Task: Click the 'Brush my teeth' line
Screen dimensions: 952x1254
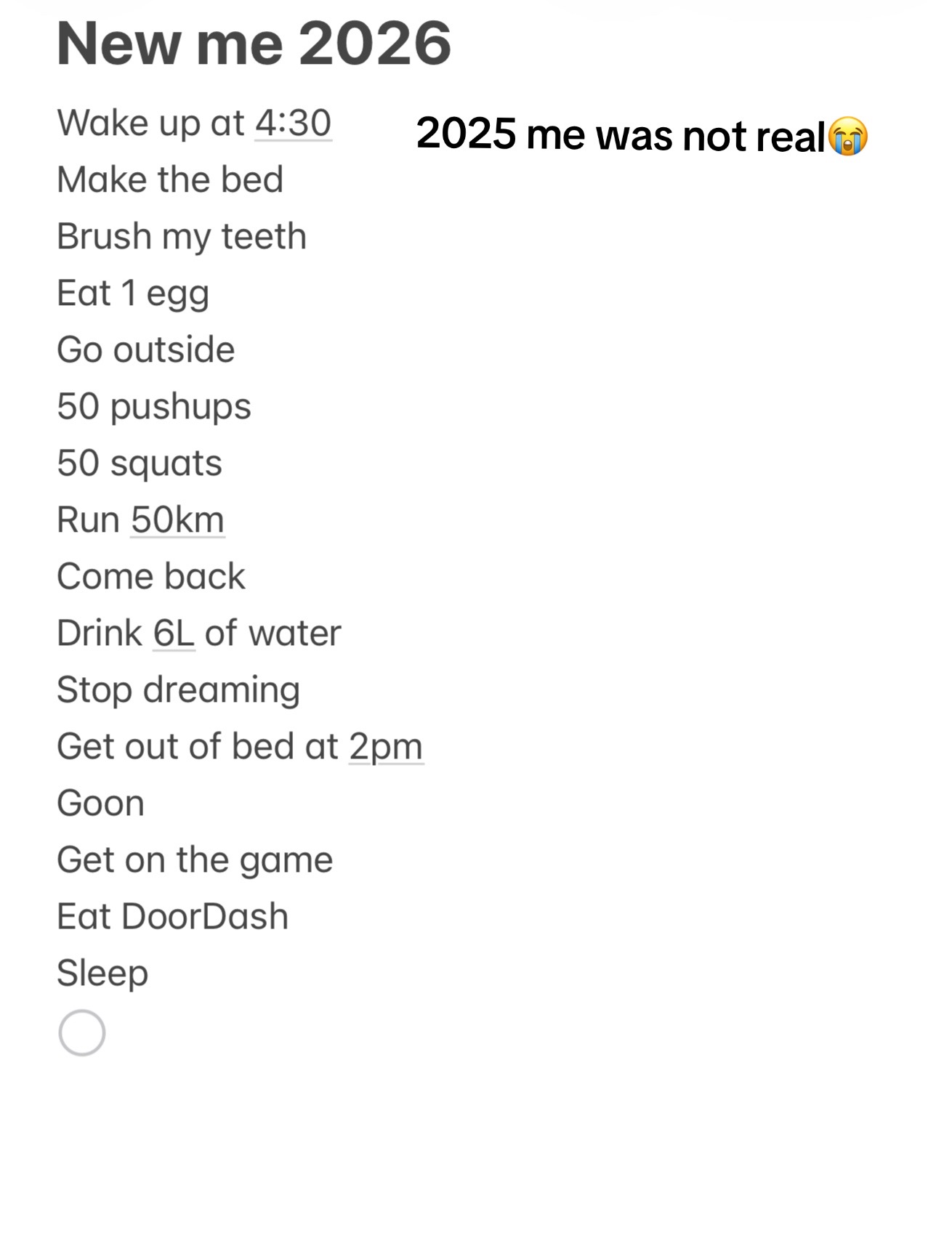Action: point(182,238)
